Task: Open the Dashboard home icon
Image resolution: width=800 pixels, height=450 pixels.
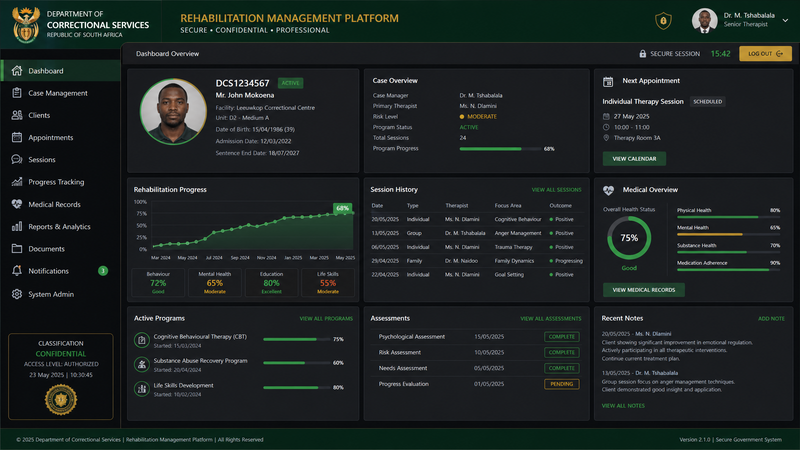Action: click(x=17, y=70)
